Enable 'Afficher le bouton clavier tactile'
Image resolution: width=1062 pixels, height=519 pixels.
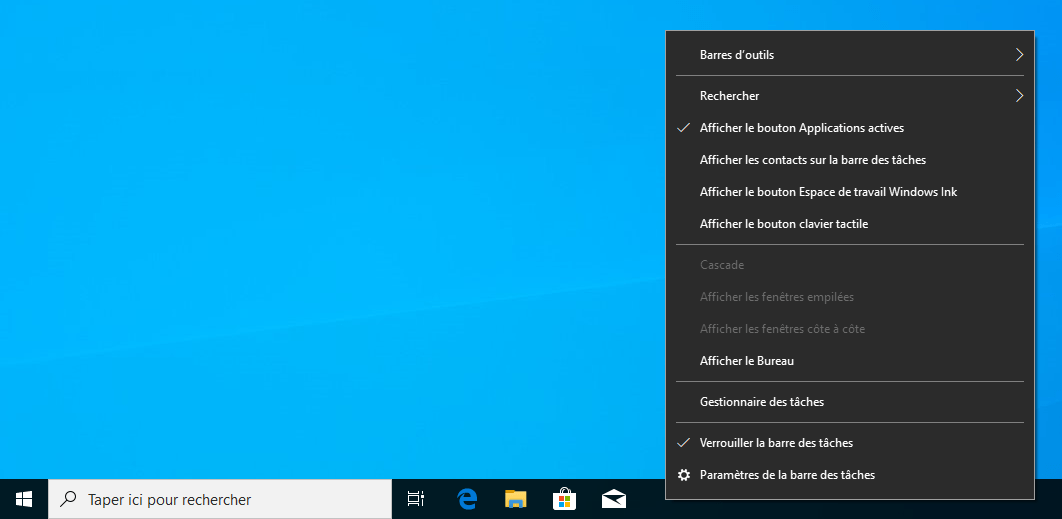(850, 224)
